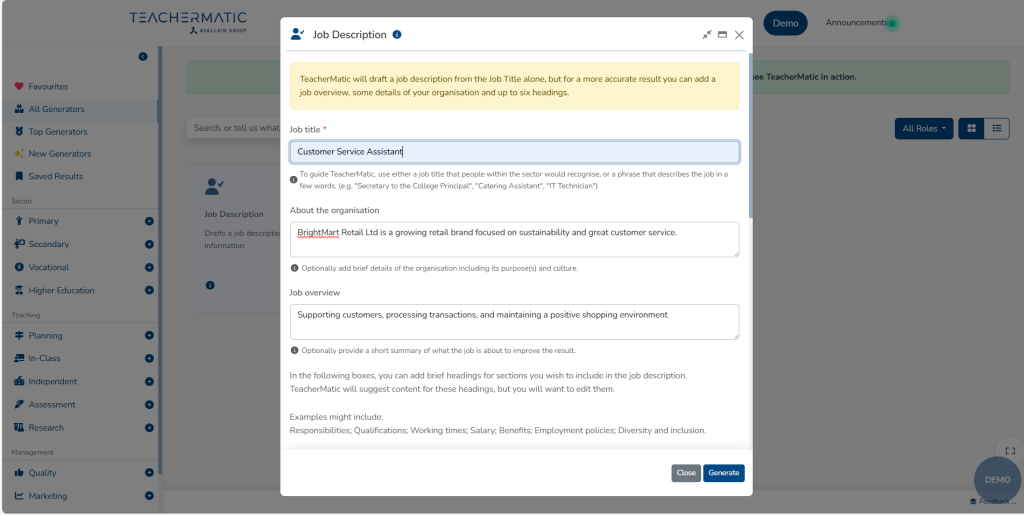
Task: Click the Research icon
Action: [x=19, y=428]
